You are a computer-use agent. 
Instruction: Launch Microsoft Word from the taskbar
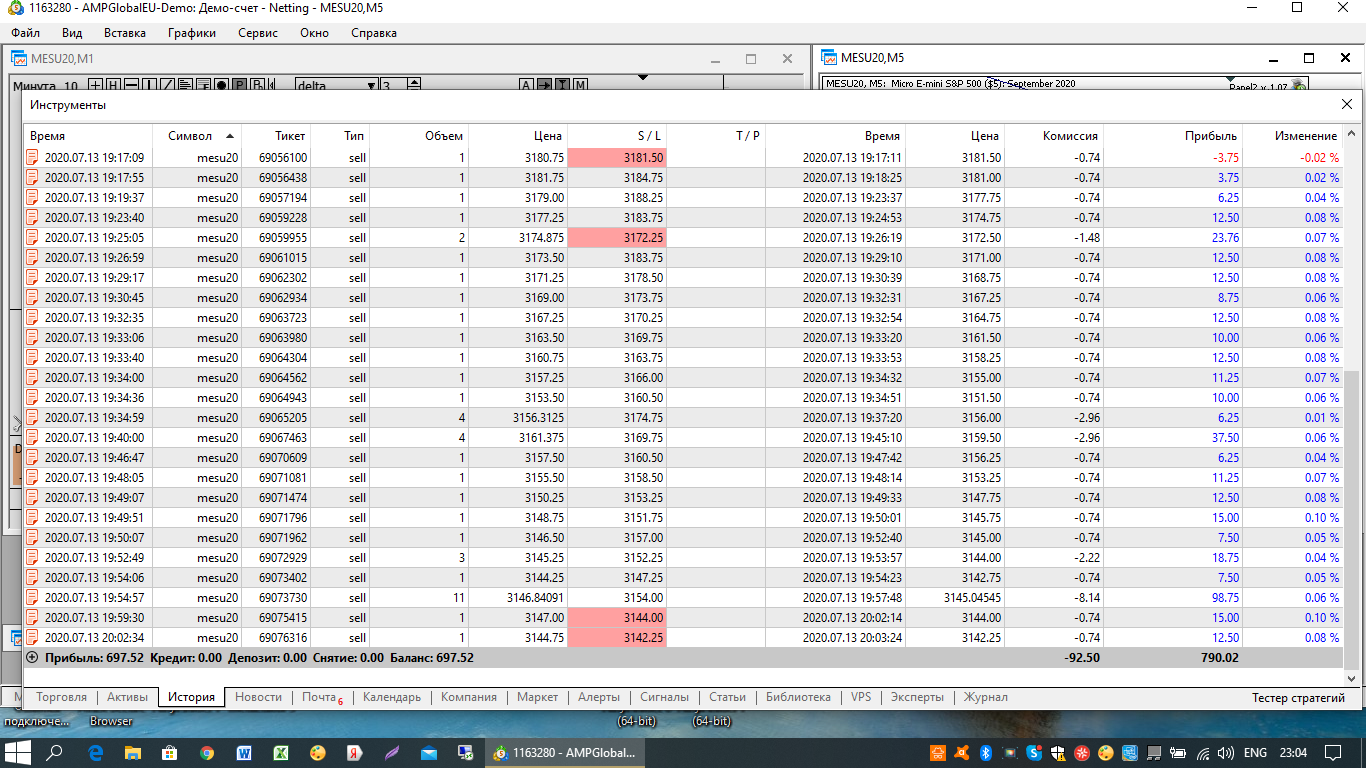coord(244,753)
